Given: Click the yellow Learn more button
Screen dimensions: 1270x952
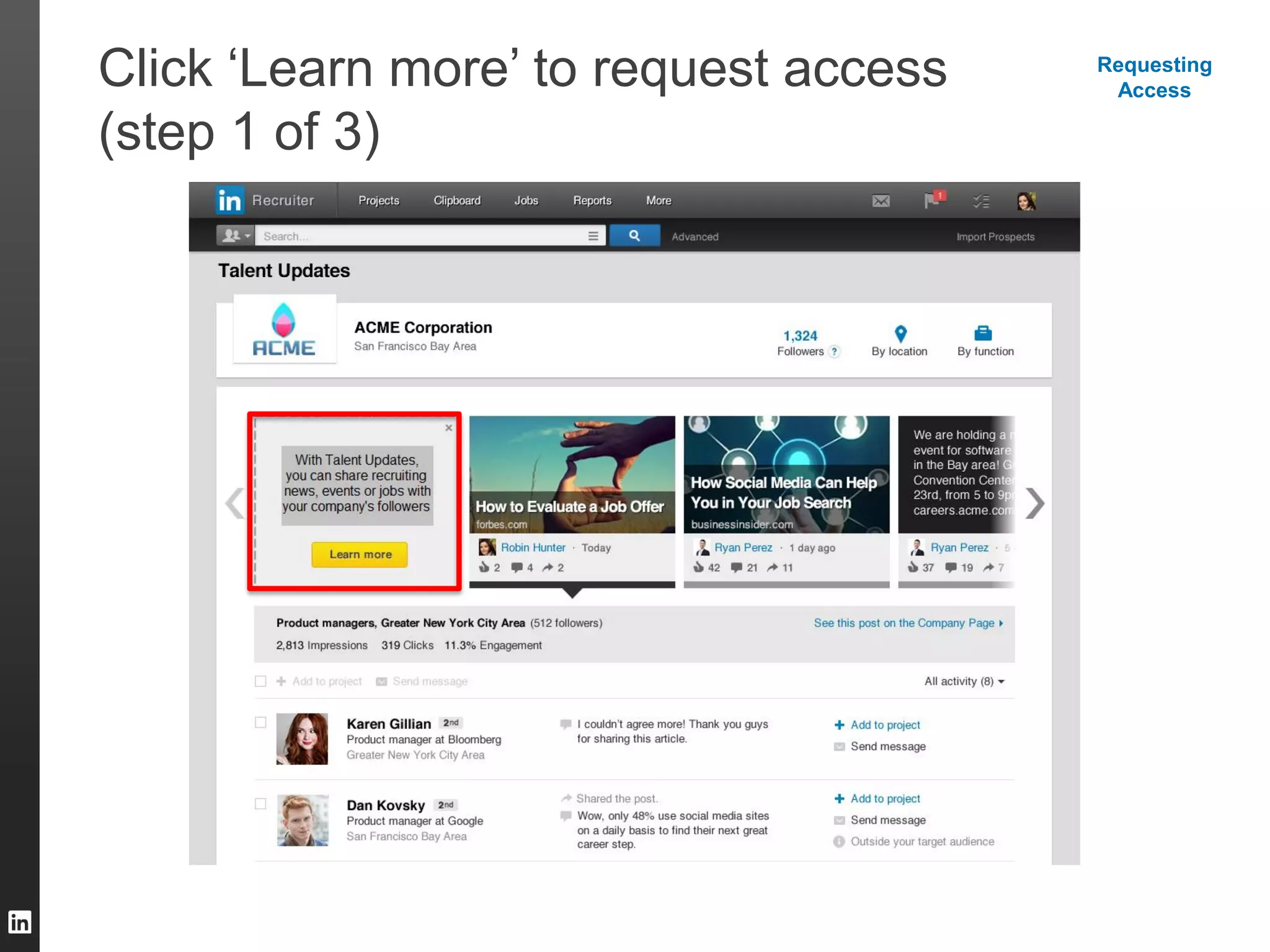Looking at the screenshot, I should 360,555.
